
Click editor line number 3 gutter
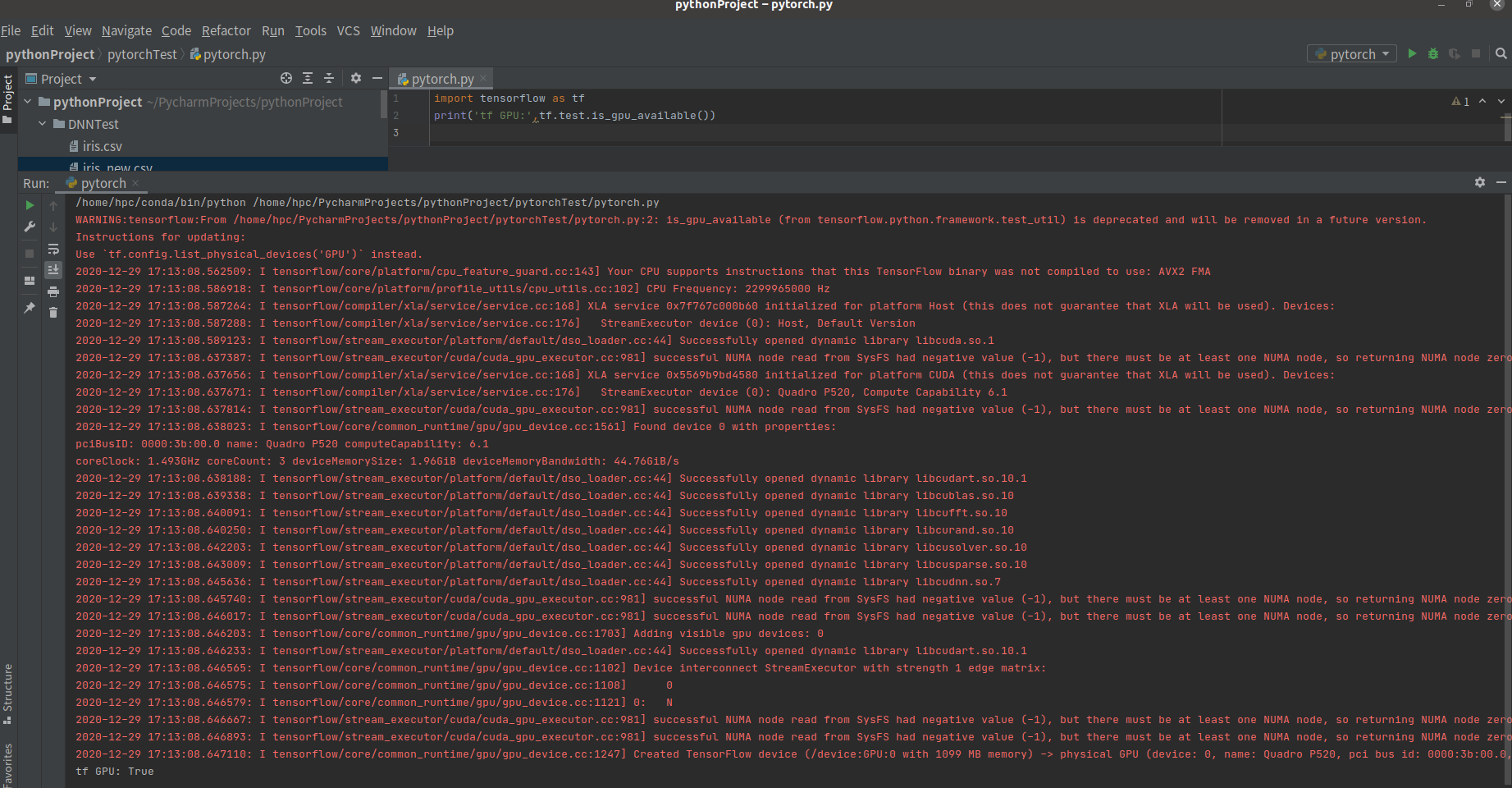click(x=396, y=133)
